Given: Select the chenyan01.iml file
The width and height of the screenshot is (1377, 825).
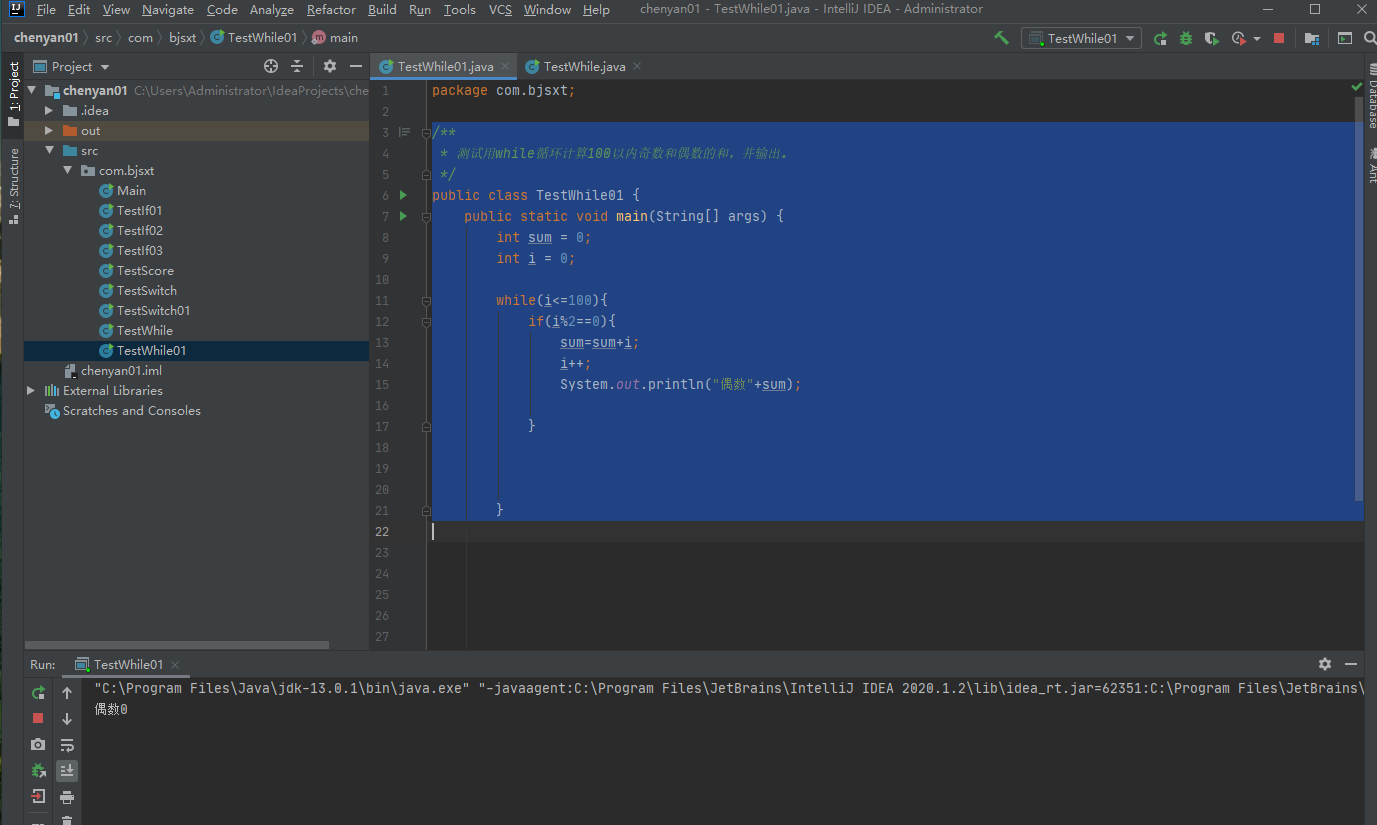Looking at the screenshot, I should pyautogui.click(x=121, y=370).
